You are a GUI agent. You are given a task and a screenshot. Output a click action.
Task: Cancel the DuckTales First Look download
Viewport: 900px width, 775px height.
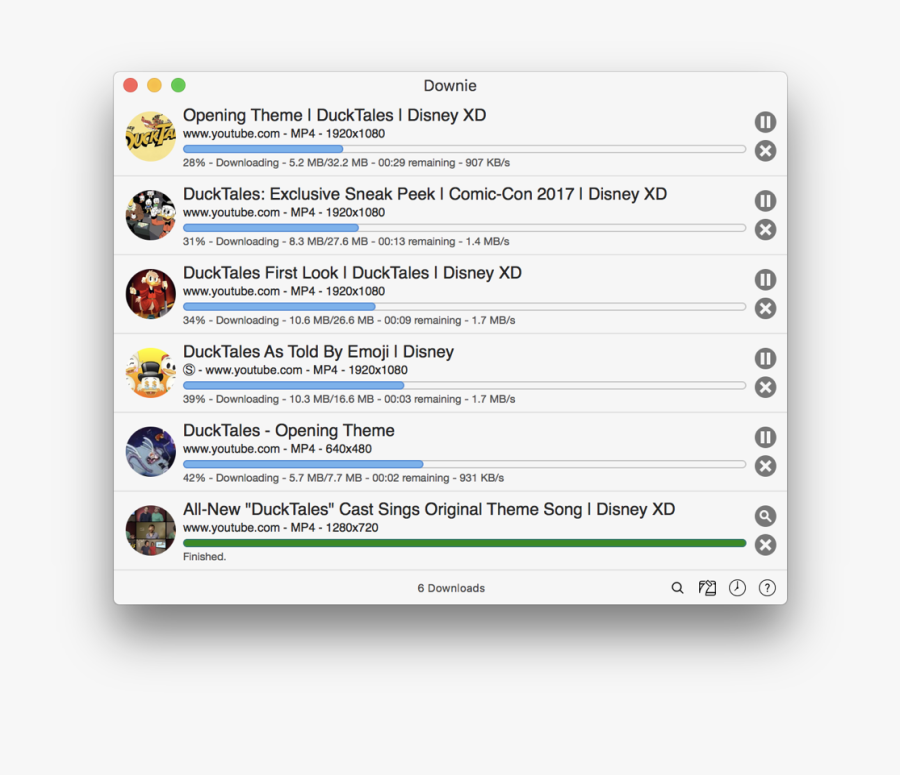pyautogui.click(x=765, y=309)
